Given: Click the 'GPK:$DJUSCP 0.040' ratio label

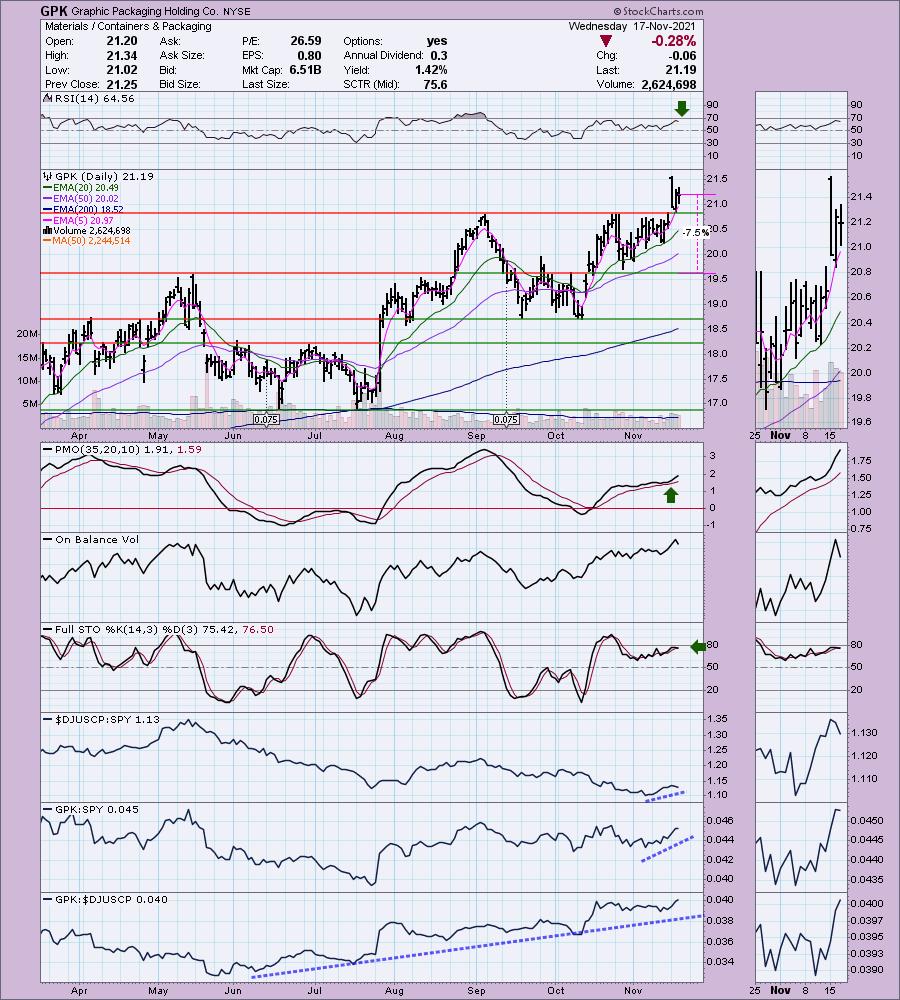Looking at the screenshot, I should [x=112, y=900].
